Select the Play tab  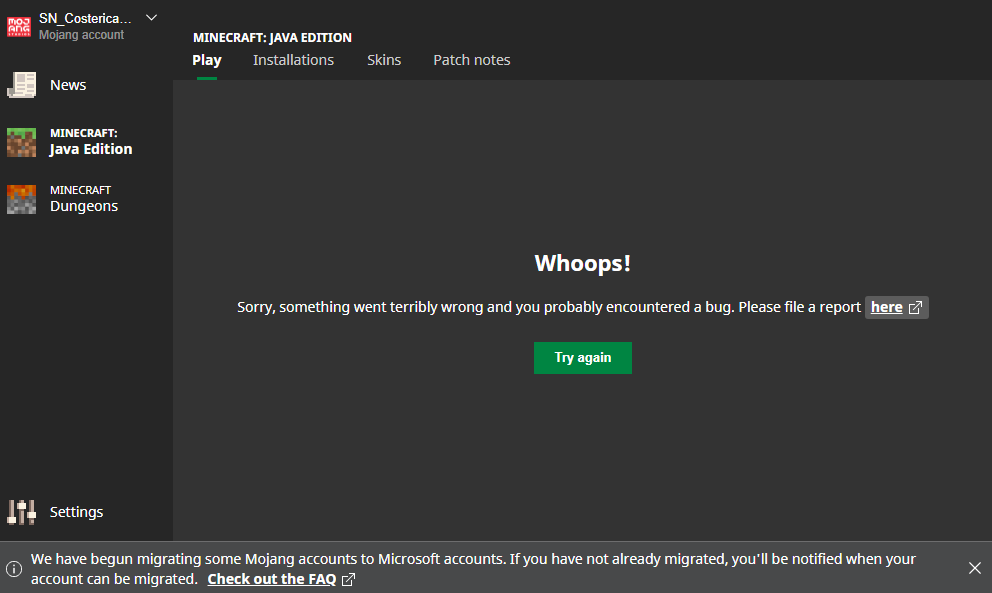point(207,60)
